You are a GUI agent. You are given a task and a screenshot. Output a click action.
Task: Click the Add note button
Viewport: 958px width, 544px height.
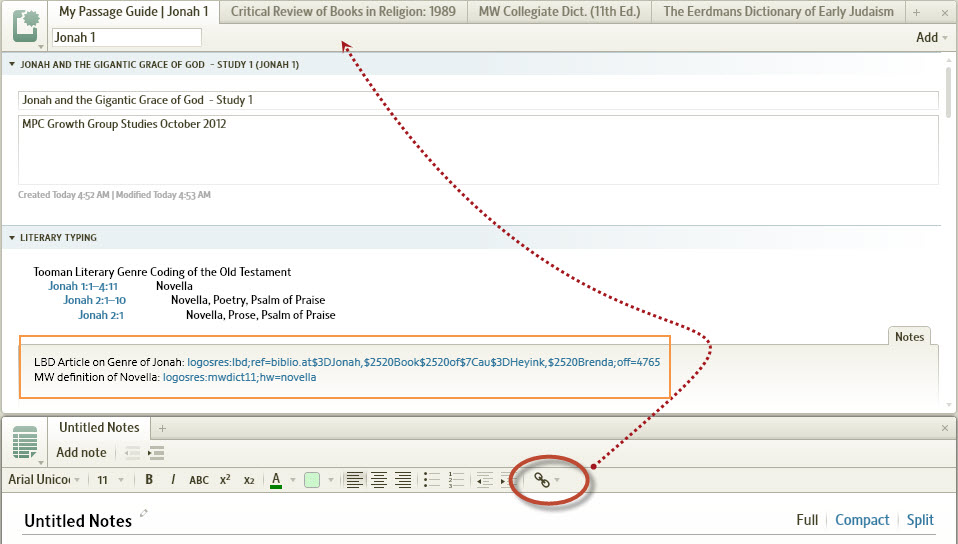[x=81, y=452]
